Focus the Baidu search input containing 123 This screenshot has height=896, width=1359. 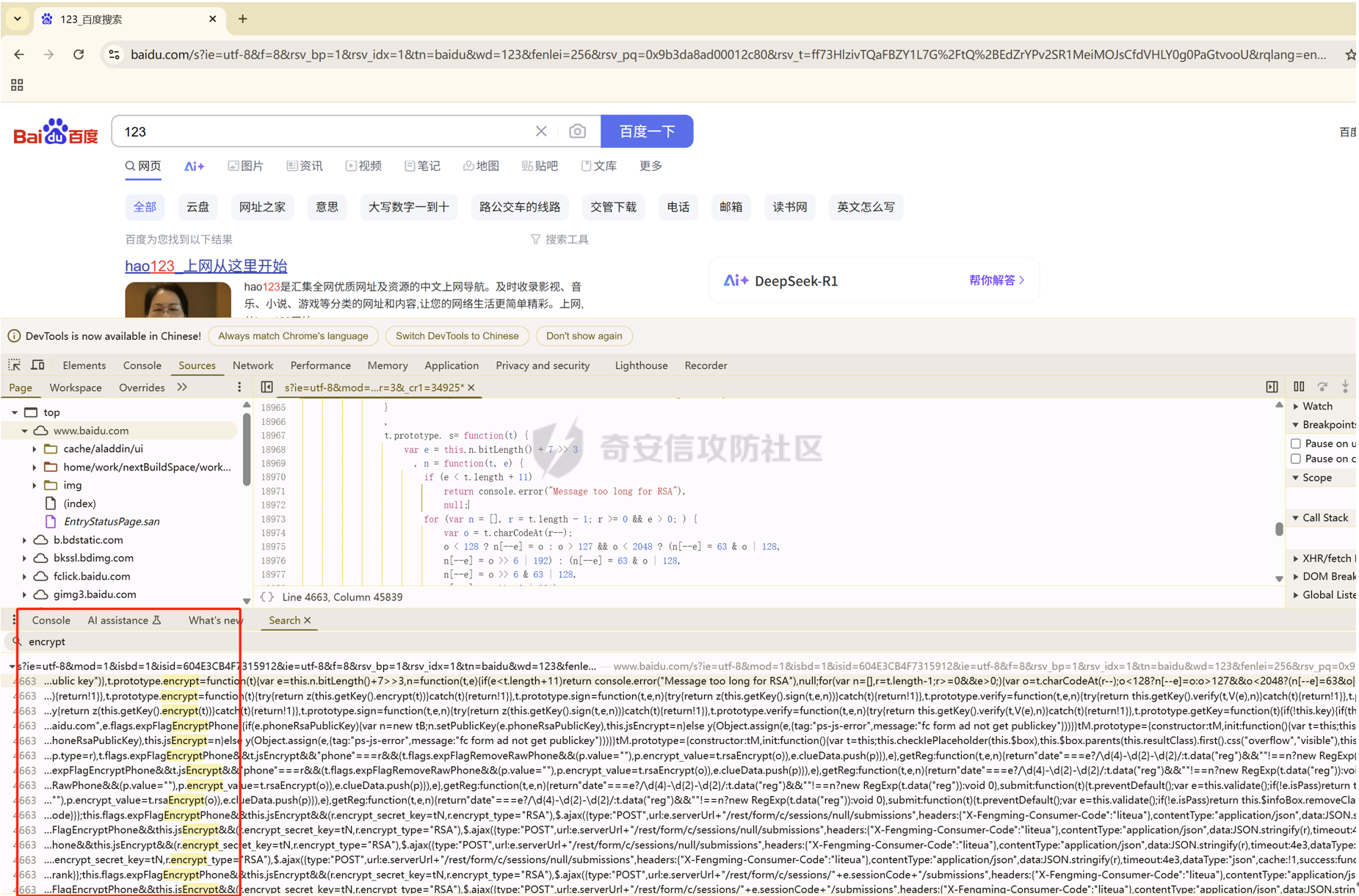click(x=323, y=131)
